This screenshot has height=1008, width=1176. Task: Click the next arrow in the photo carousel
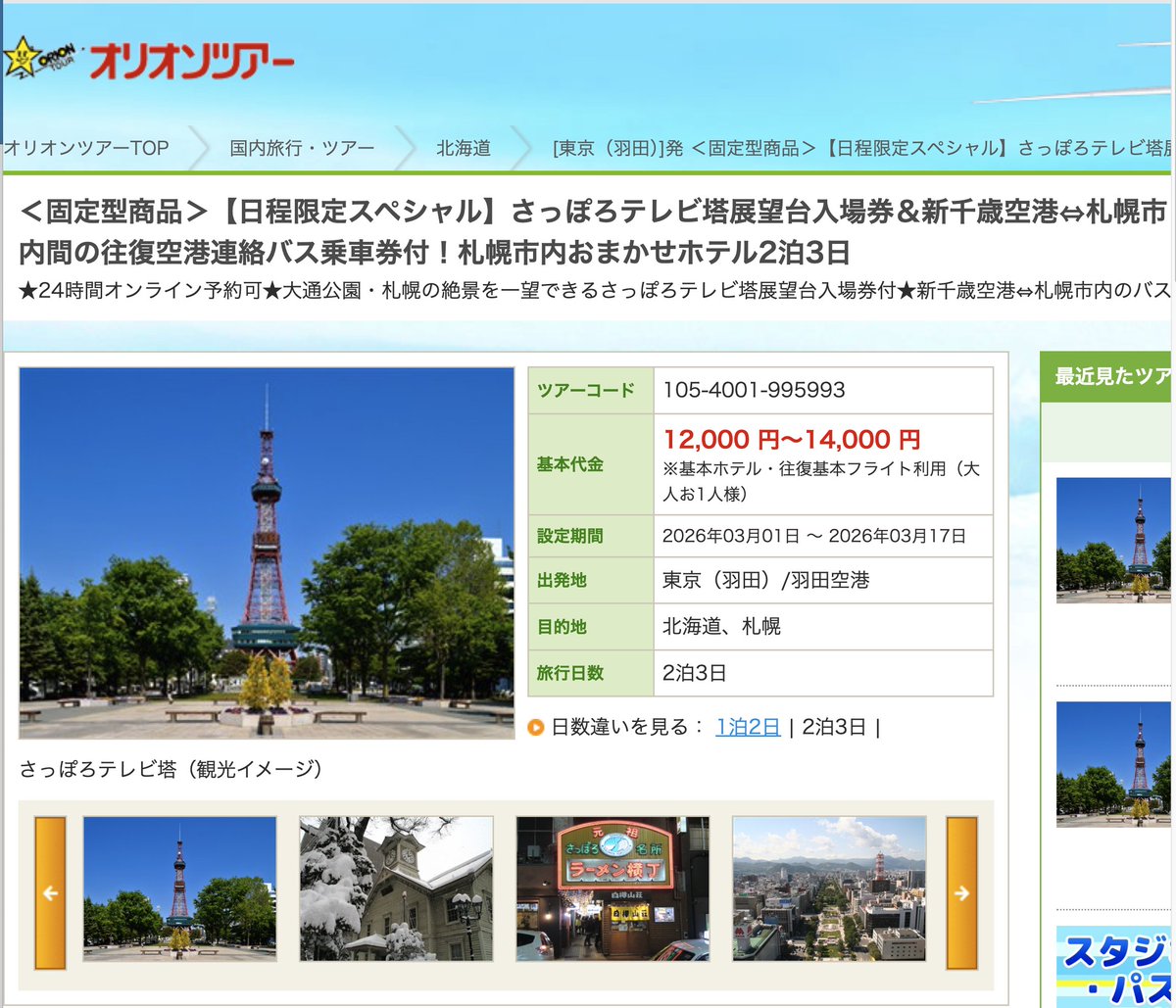[x=961, y=892]
